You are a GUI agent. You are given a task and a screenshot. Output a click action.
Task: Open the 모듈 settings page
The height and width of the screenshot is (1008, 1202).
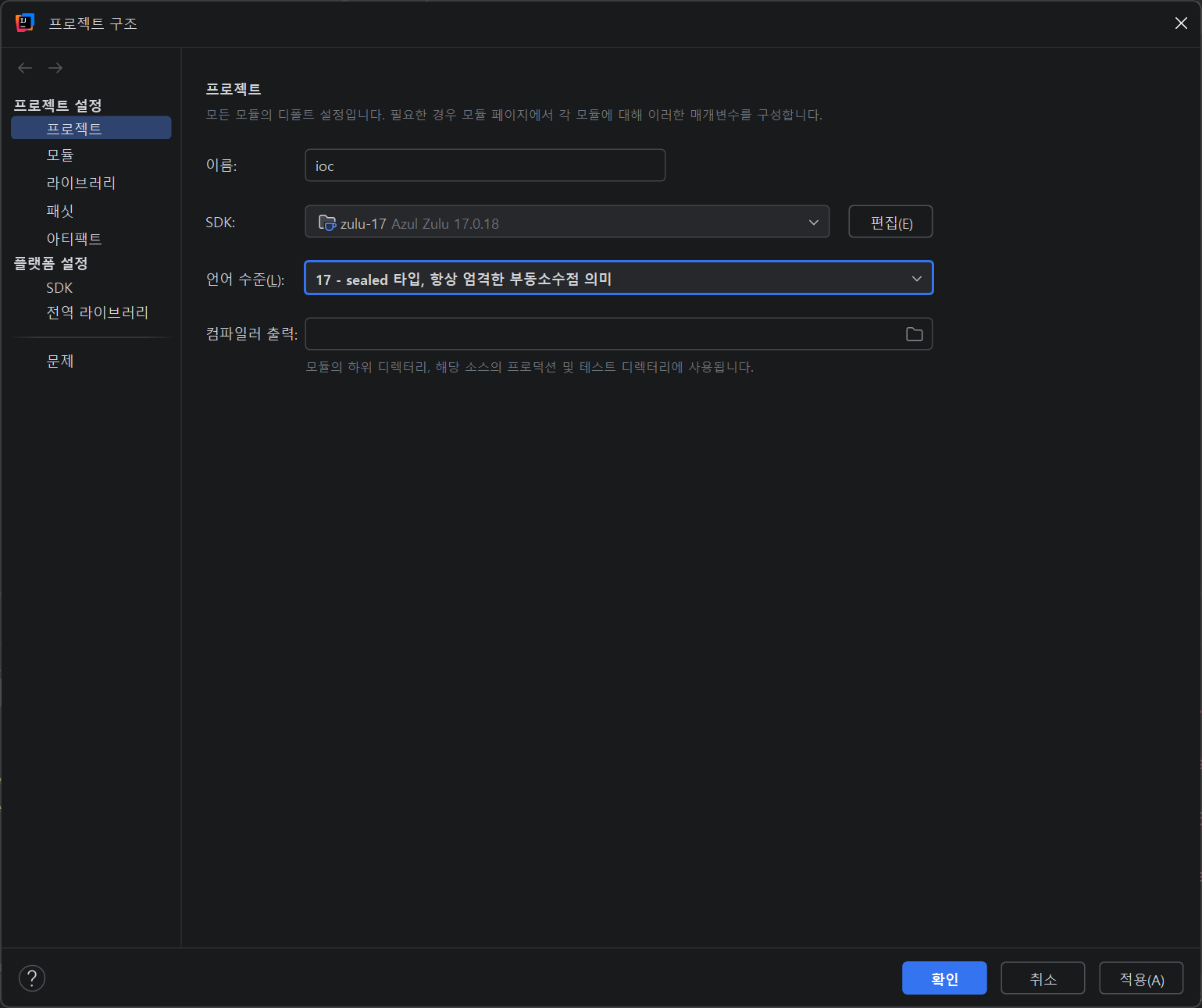pos(60,155)
